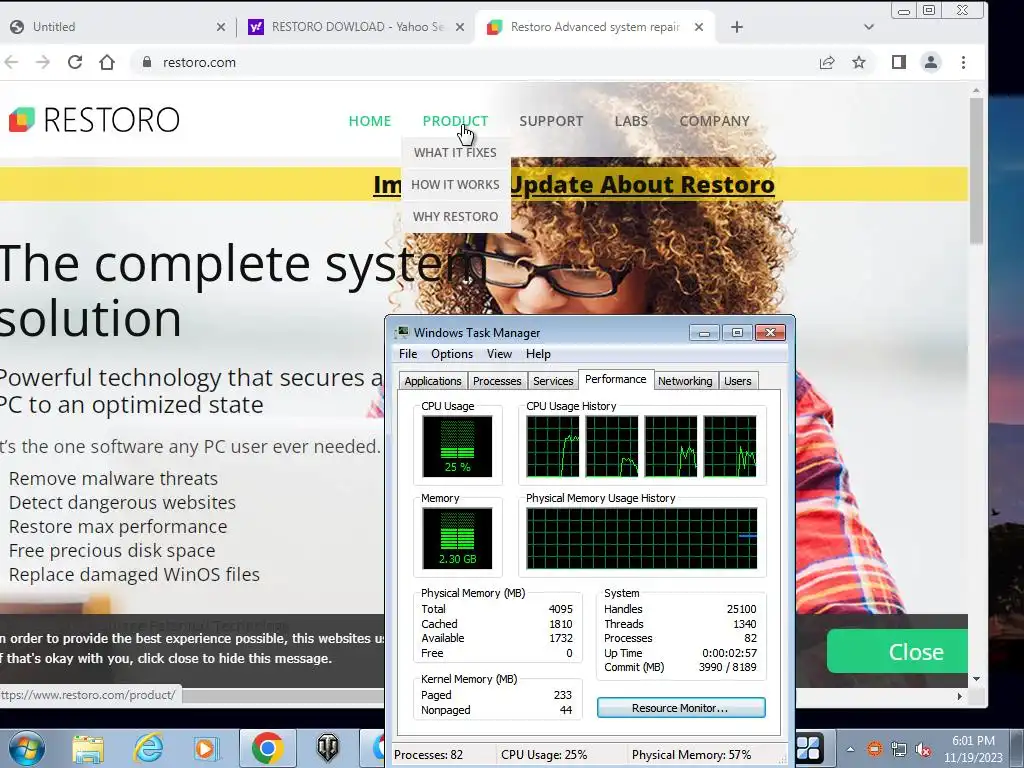
Task: Click the browser forward arrow
Action: (43, 62)
